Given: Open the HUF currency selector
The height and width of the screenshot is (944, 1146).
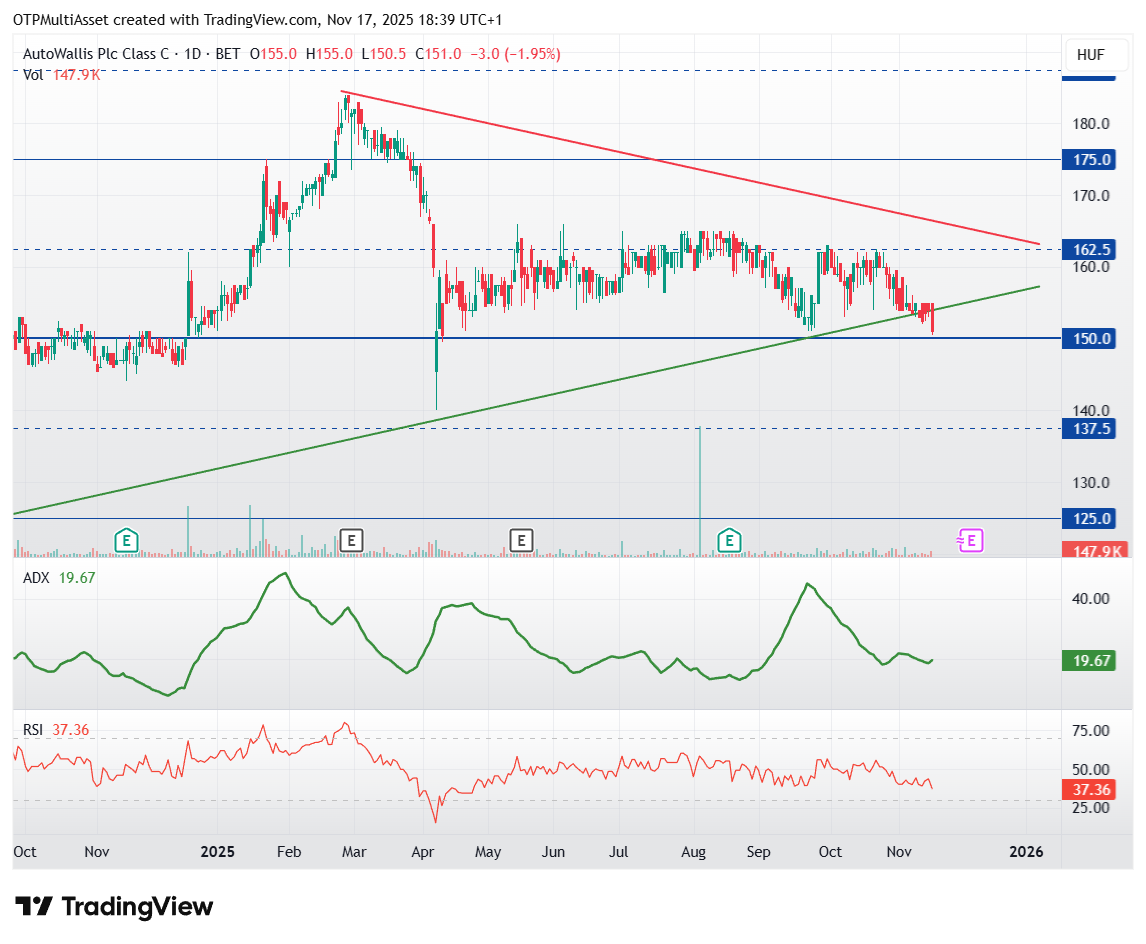Looking at the screenshot, I should coord(1090,55).
